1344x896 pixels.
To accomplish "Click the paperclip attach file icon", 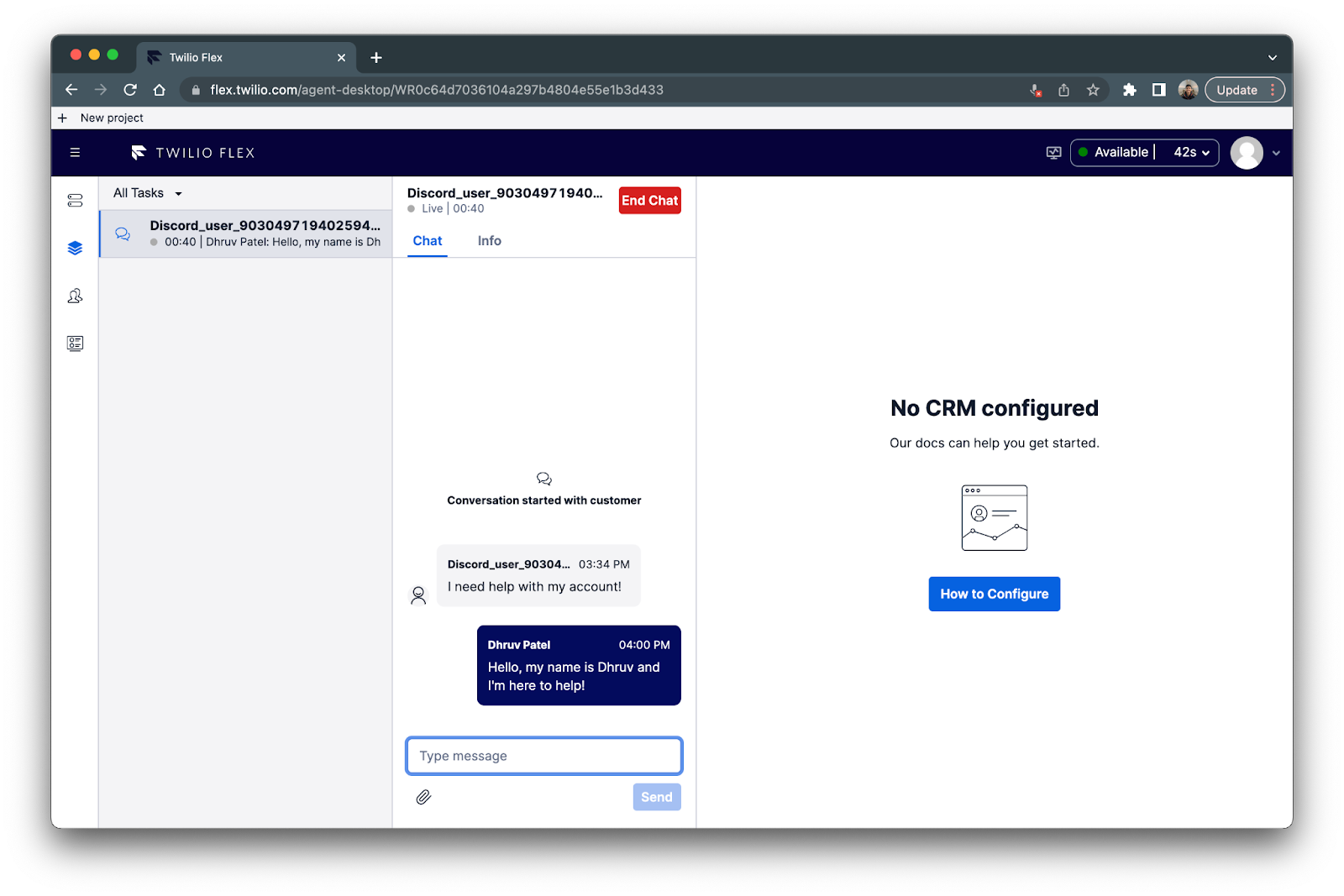I will [x=423, y=797].
